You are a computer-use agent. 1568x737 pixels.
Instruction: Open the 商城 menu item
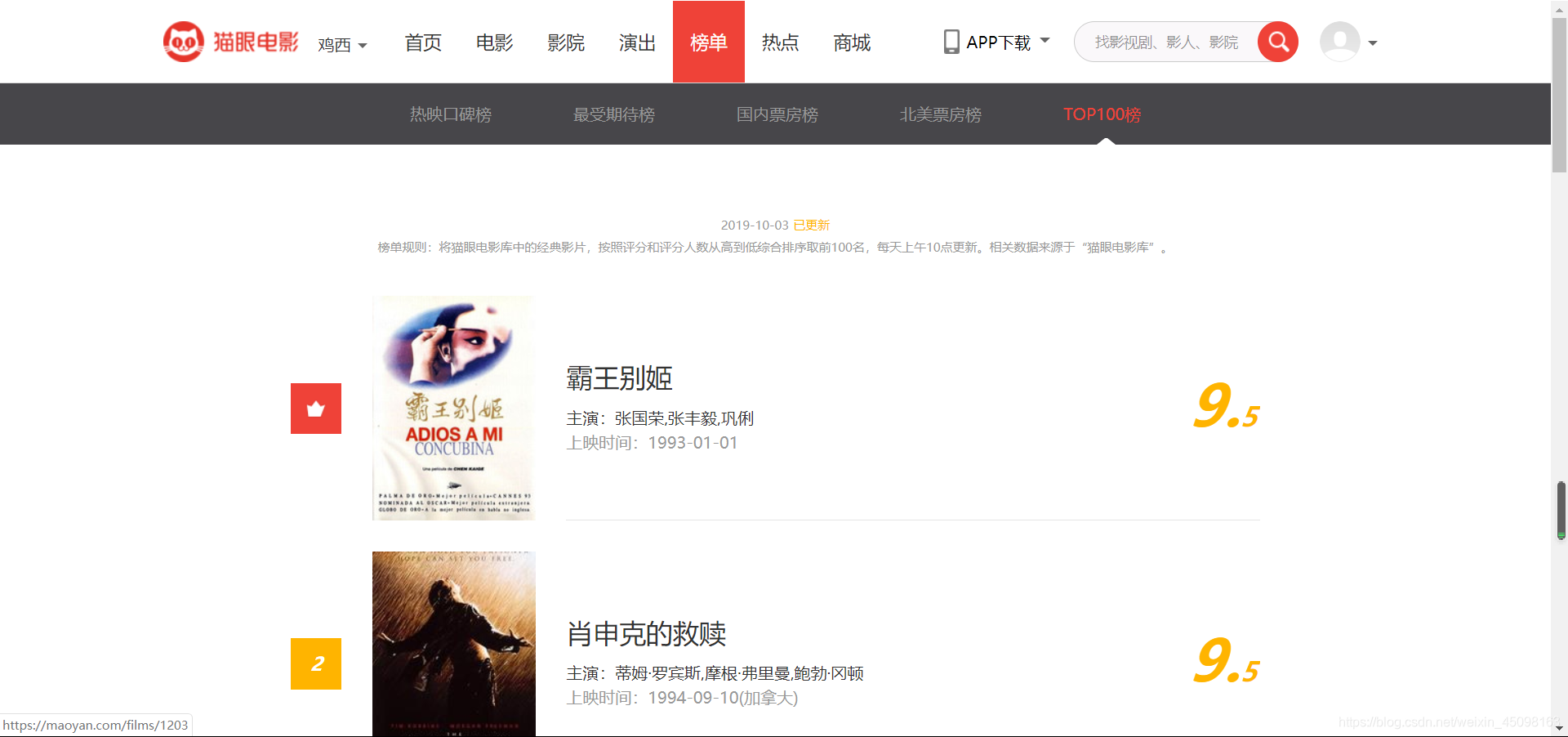(x=852, y=42)
